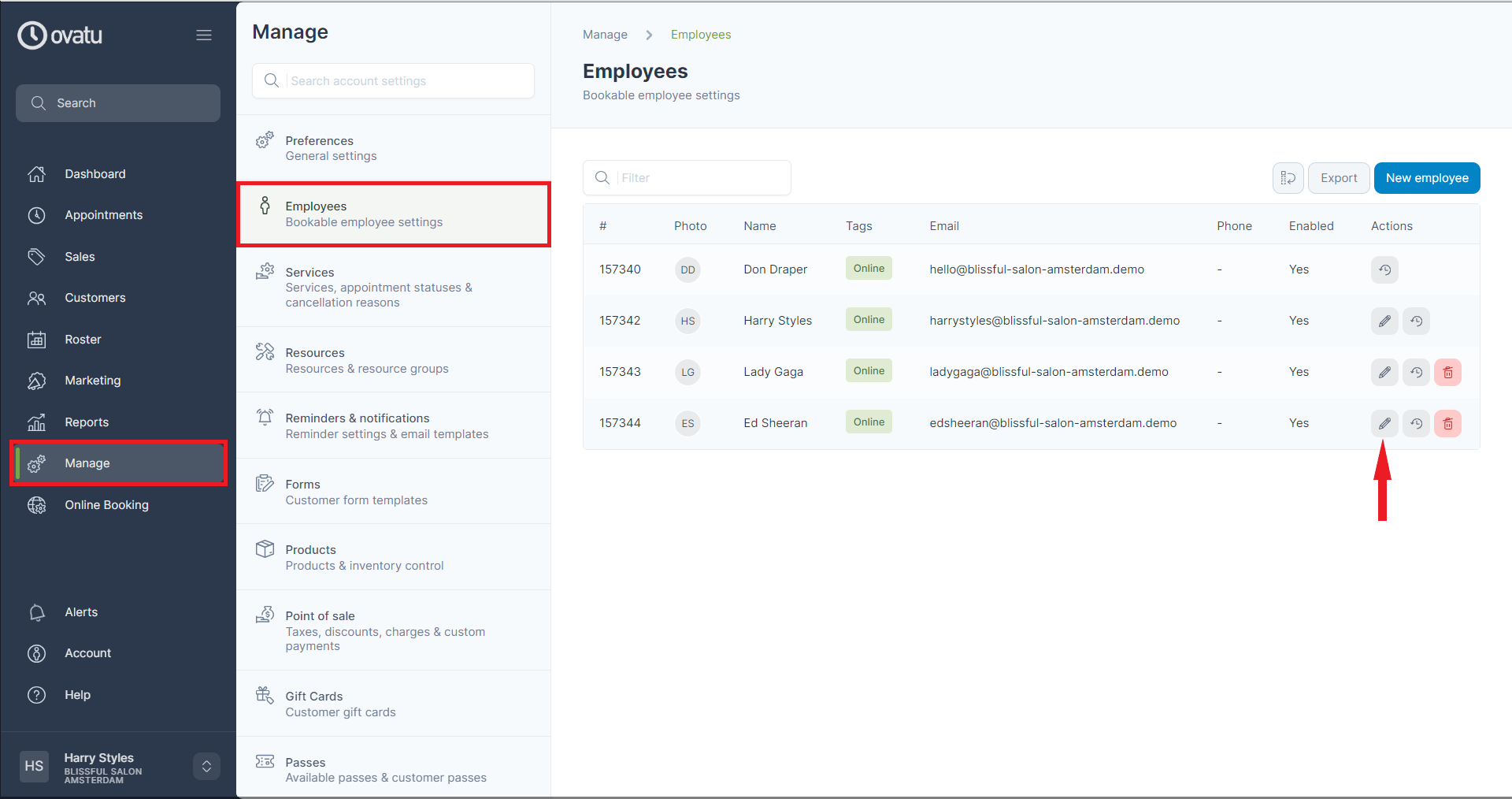Click the Employees breadcrumb link
The width and height of the screenshot is (1512, 799).
(701, 35)
